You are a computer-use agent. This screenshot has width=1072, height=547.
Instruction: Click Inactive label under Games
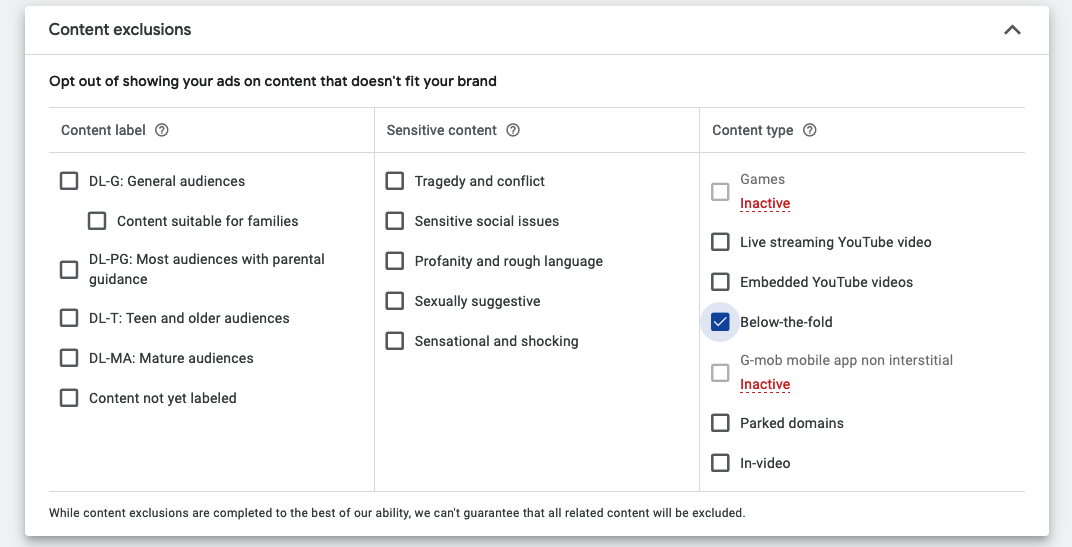(x=765, y=203)
